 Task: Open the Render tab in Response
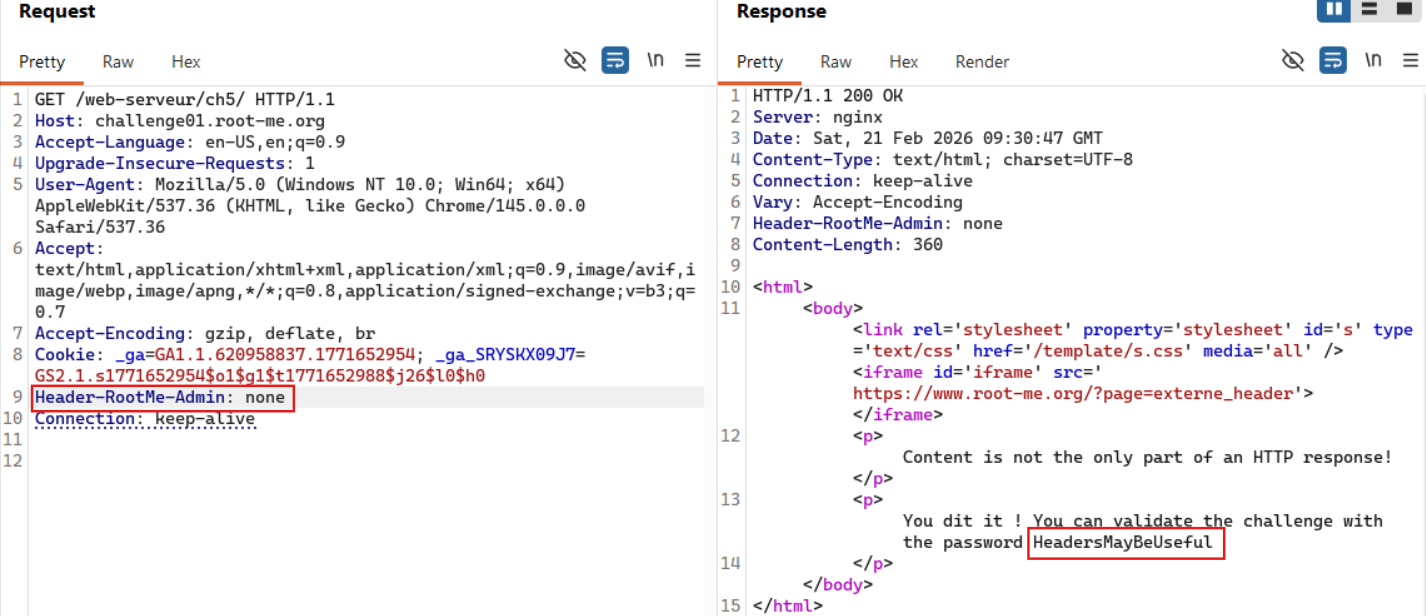coord(982,62)
